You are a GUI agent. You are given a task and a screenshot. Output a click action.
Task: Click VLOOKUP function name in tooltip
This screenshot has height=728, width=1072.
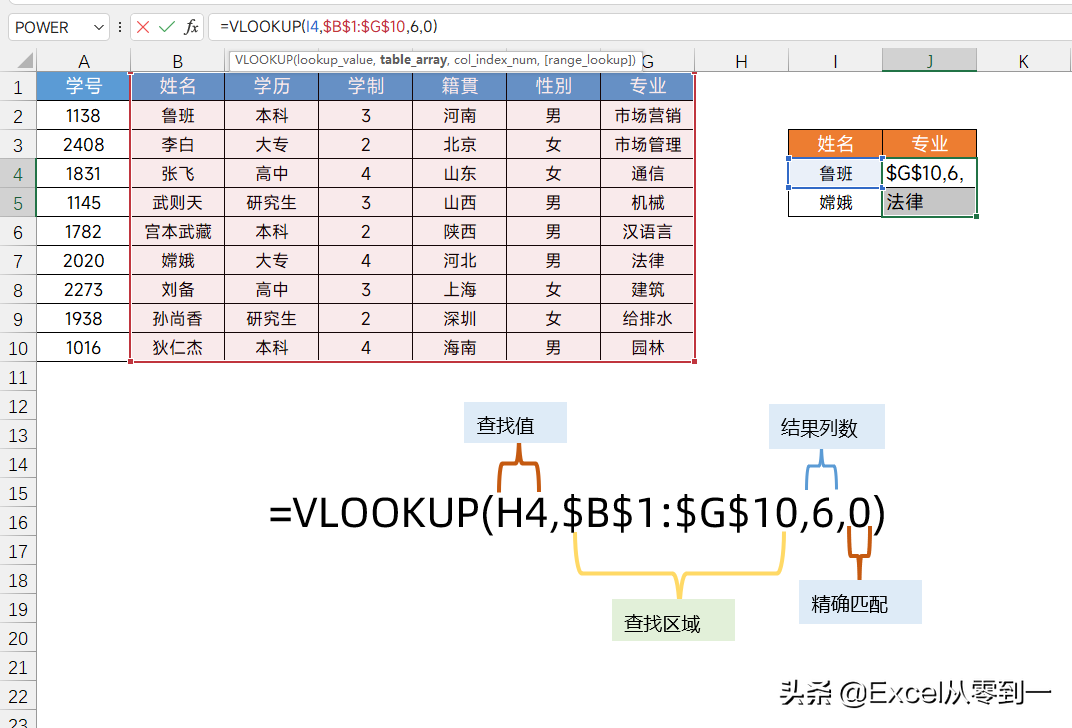(x=263, y=60)
